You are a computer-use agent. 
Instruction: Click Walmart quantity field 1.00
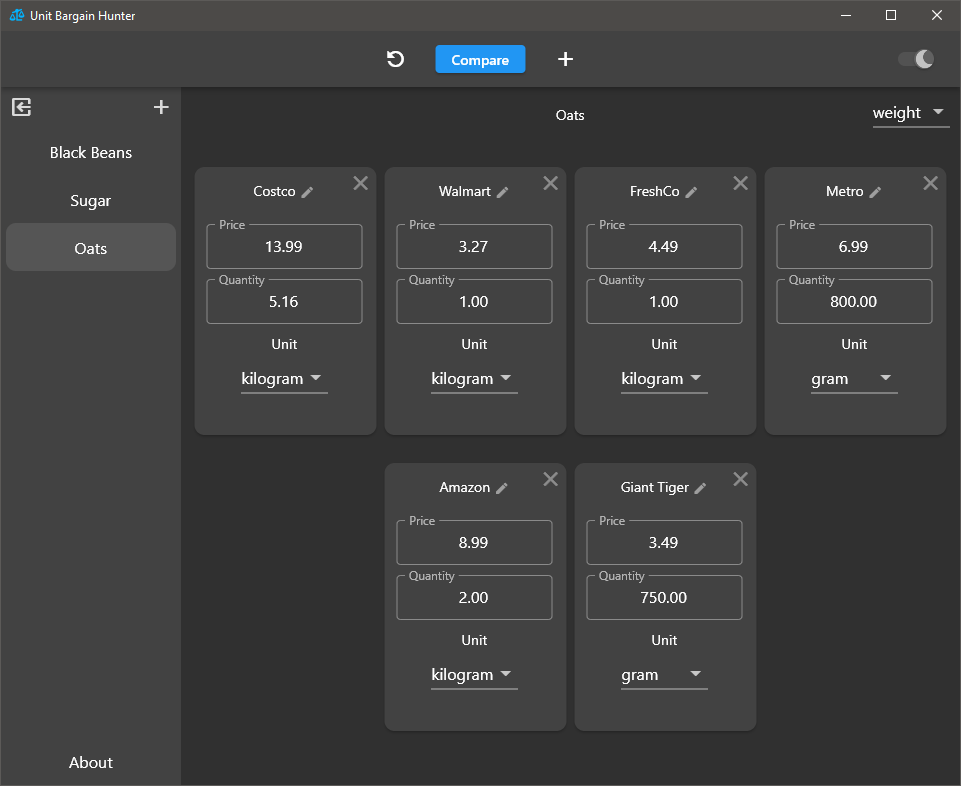474,302
